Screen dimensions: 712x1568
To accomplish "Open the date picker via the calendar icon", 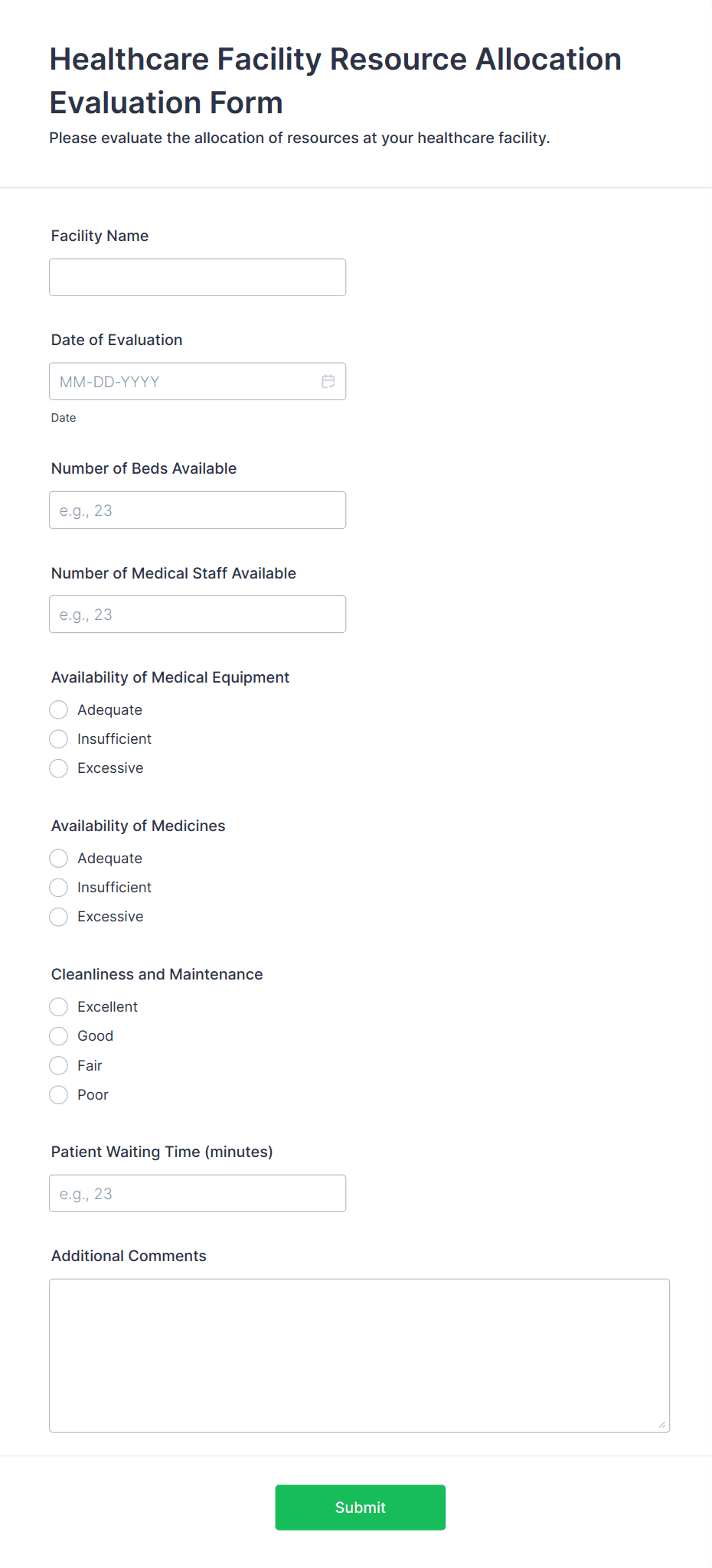I will 328,380.
